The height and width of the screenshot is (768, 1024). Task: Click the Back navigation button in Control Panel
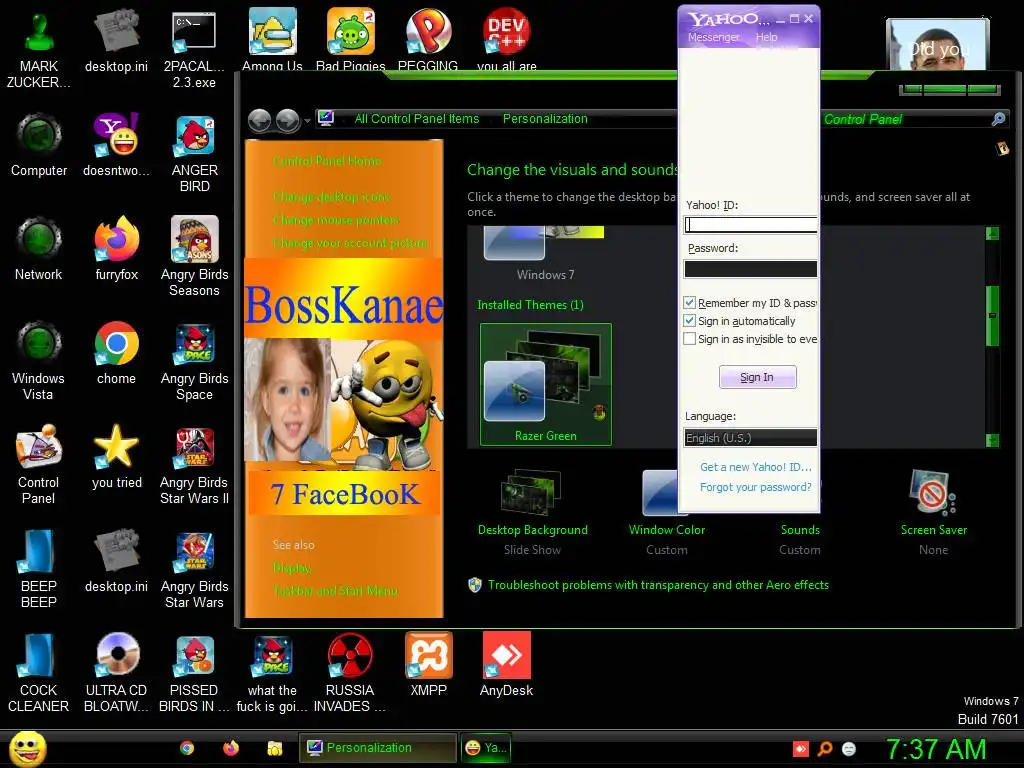click(260, 120)
